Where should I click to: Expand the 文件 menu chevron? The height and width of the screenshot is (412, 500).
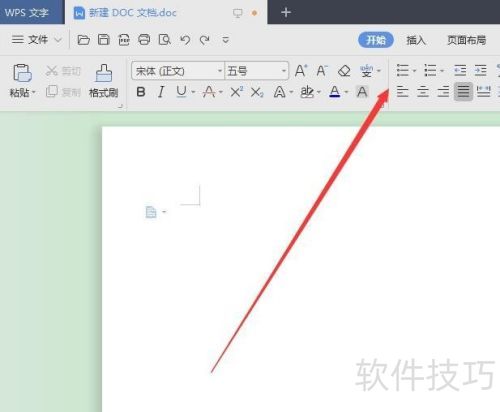tap(58, 40)
